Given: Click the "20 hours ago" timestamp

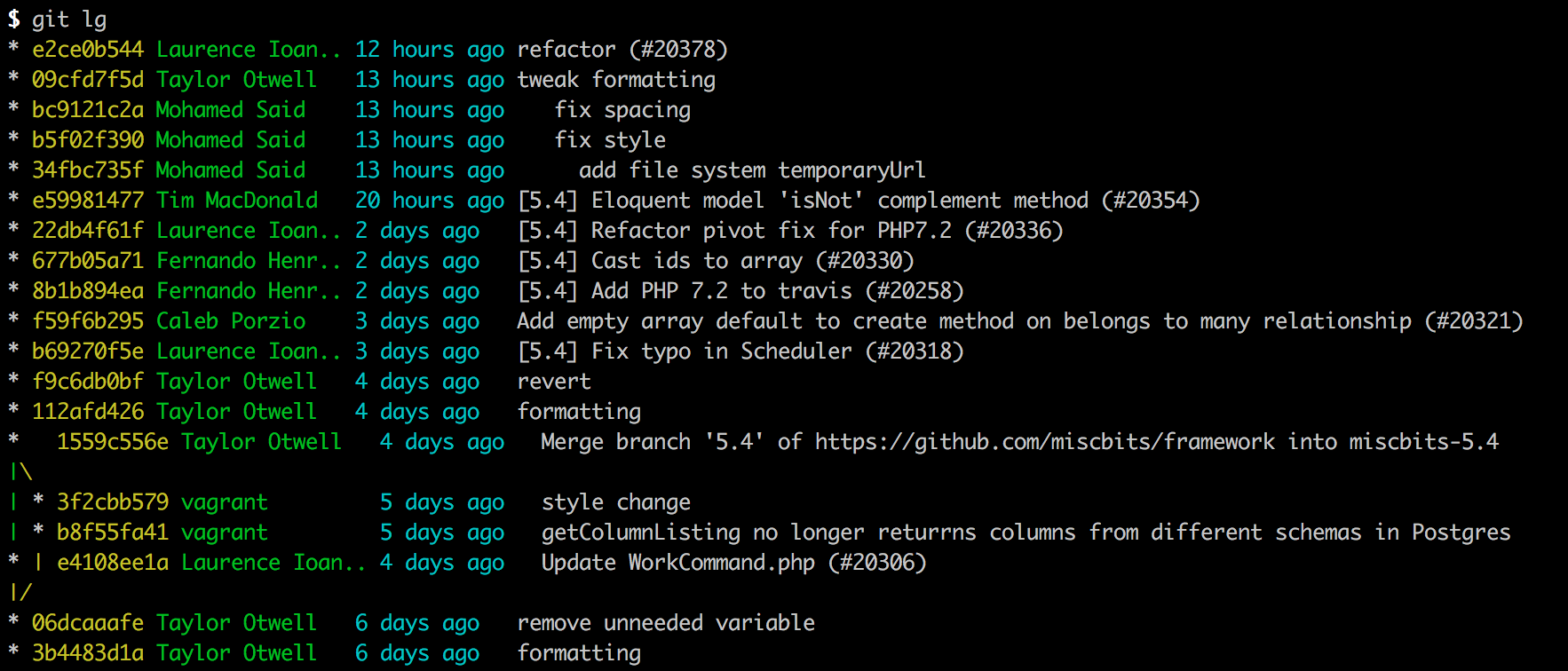Looking at the screenshot, I should tap(430, 201).
